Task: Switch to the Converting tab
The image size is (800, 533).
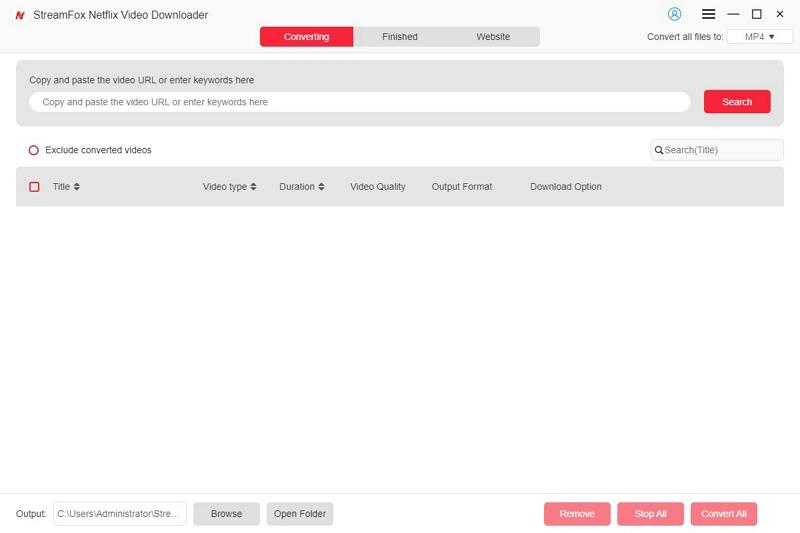Action: point(306,37)
